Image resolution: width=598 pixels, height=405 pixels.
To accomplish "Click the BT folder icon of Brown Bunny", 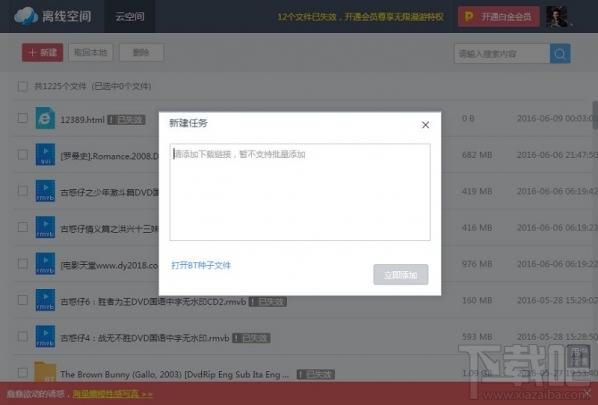I will pos(45,372).
